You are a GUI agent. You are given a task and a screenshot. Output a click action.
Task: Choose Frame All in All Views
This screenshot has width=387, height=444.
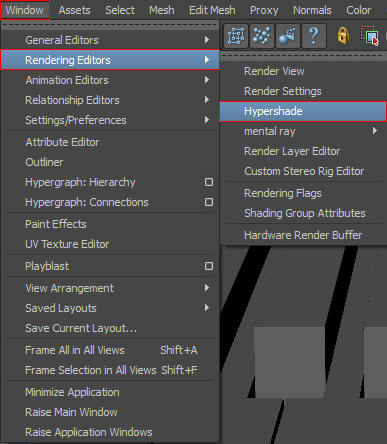pyautogui.click(x=110, y=350)
